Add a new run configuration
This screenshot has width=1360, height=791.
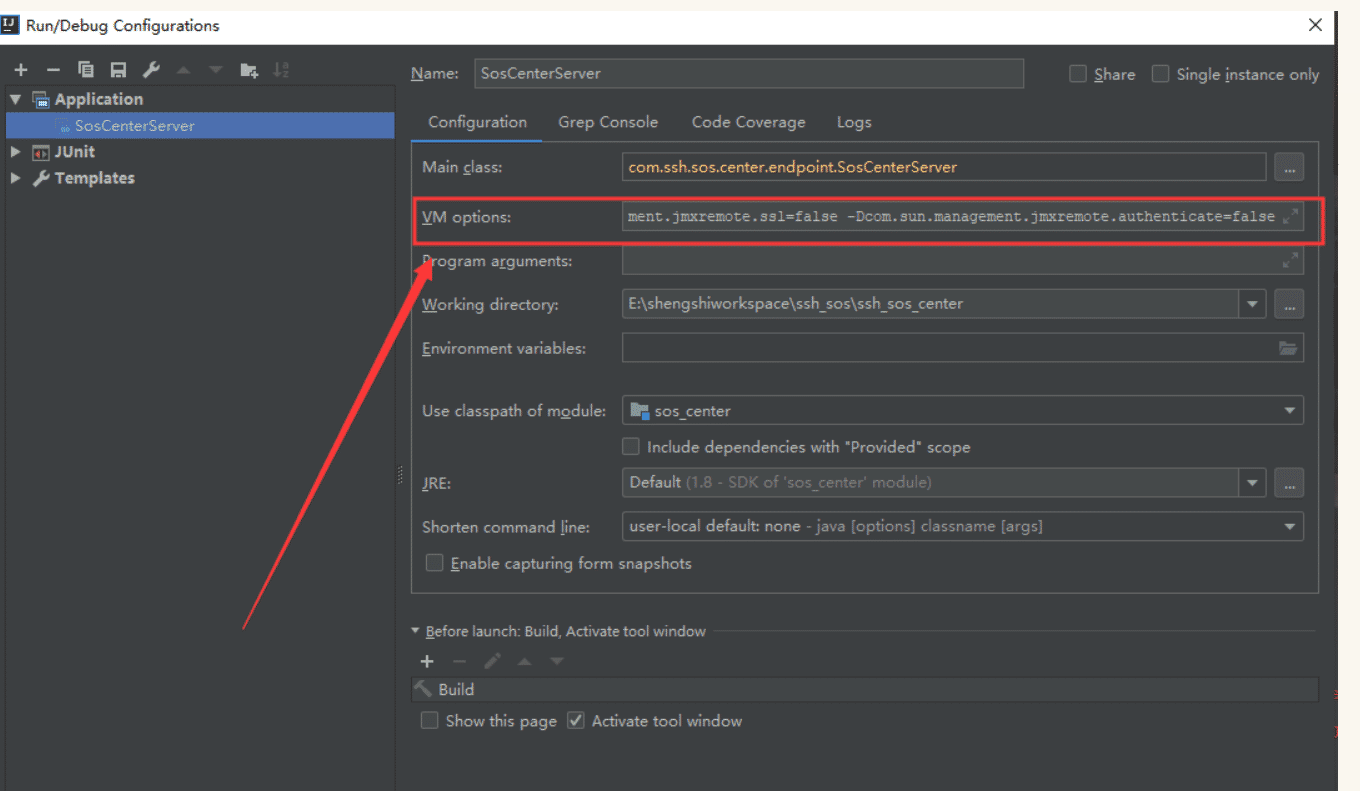pos(21,70)
